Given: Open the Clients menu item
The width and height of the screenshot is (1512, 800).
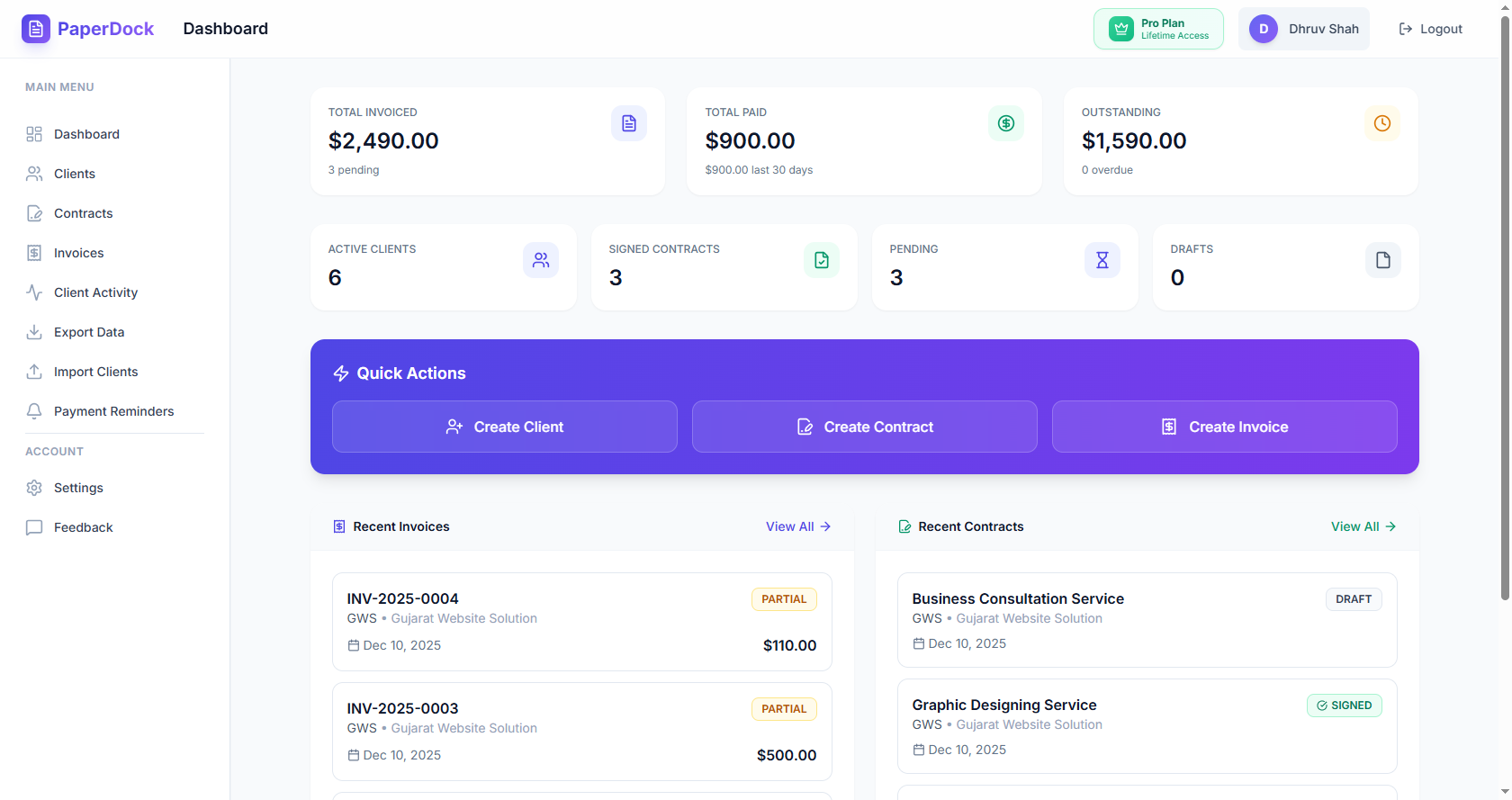Looking at the screenshot, I should tap(115, 174).
